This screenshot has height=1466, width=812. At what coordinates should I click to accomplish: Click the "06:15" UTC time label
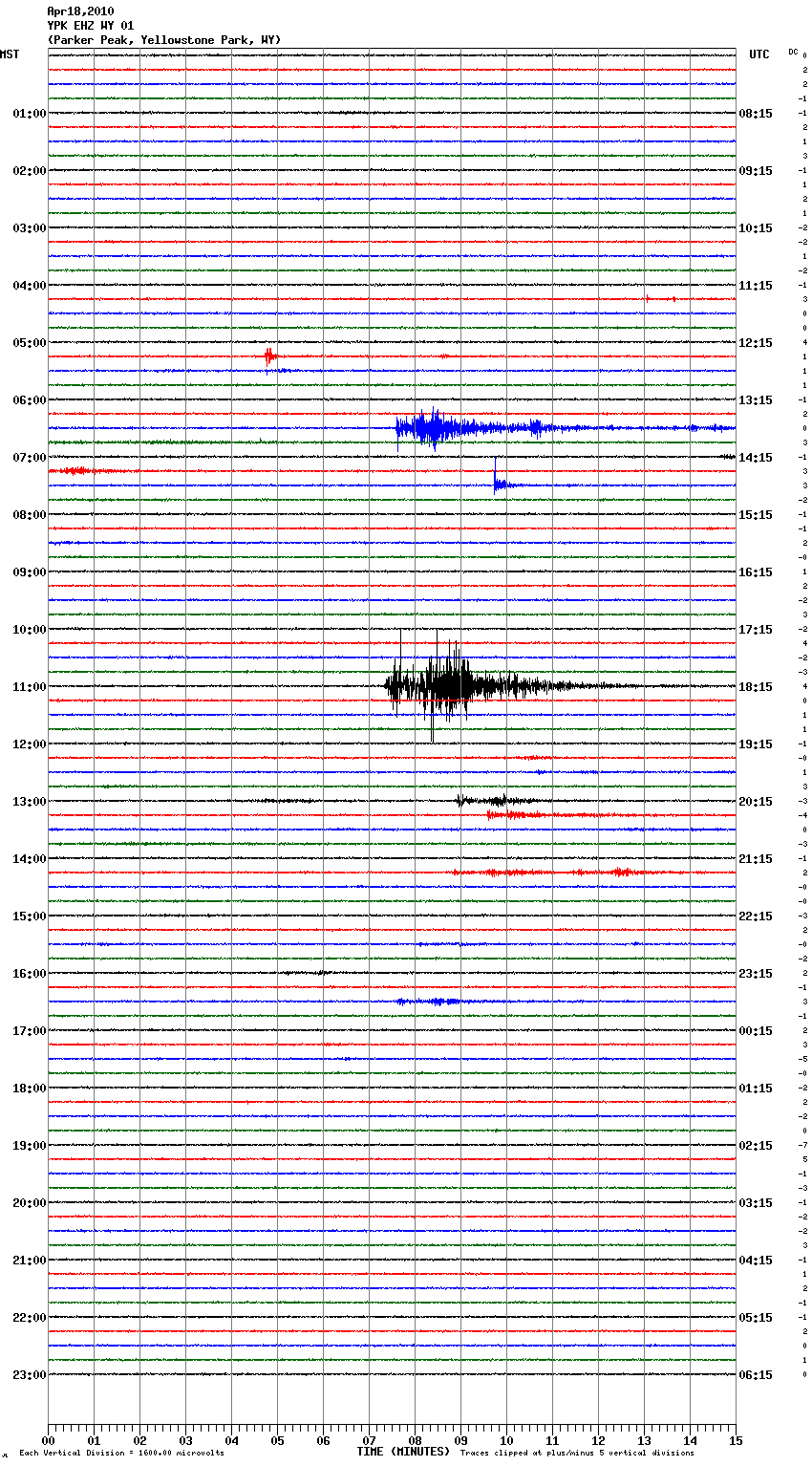click(756, 1375)
